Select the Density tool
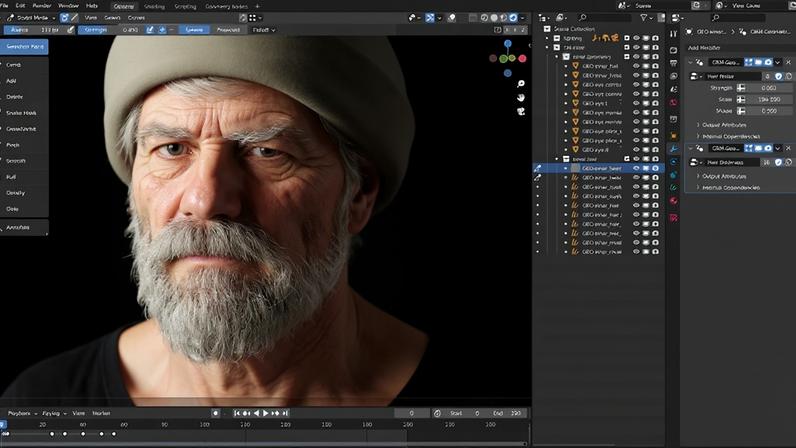Viewport: 796px width, 448px height. pos(24,193)
